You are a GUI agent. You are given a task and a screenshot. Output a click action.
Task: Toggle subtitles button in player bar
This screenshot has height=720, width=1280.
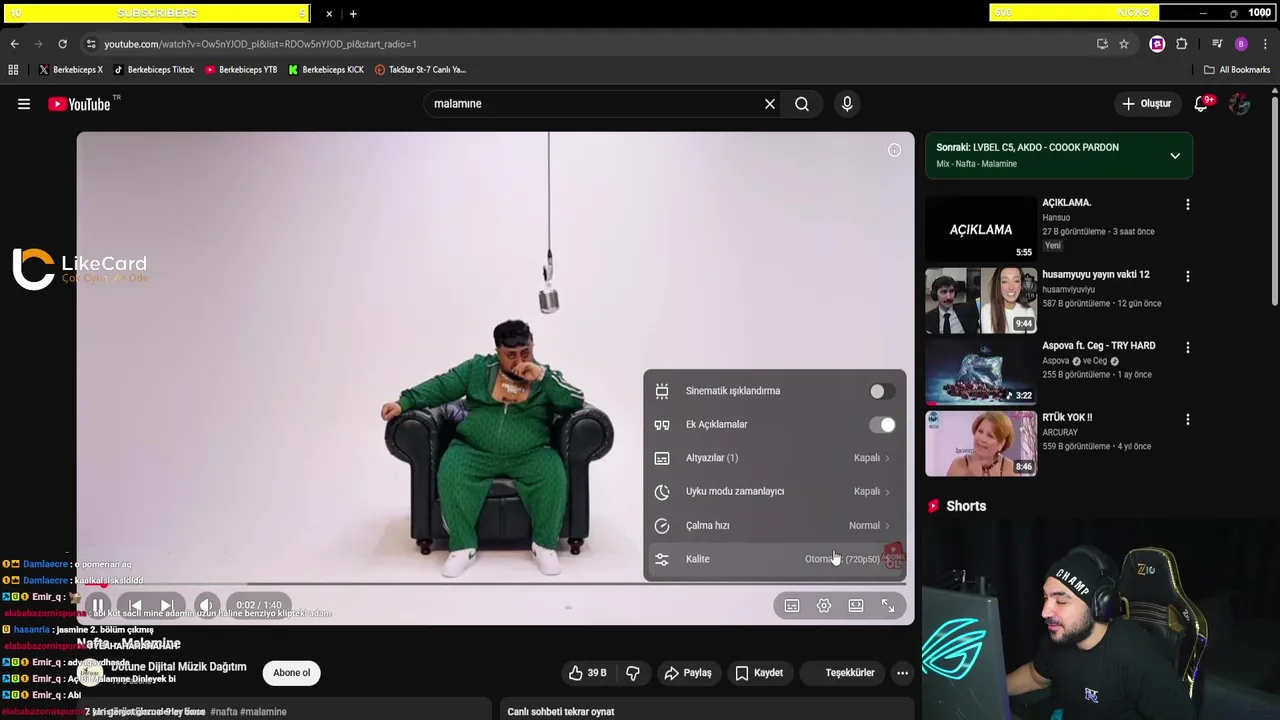[792, 606]
